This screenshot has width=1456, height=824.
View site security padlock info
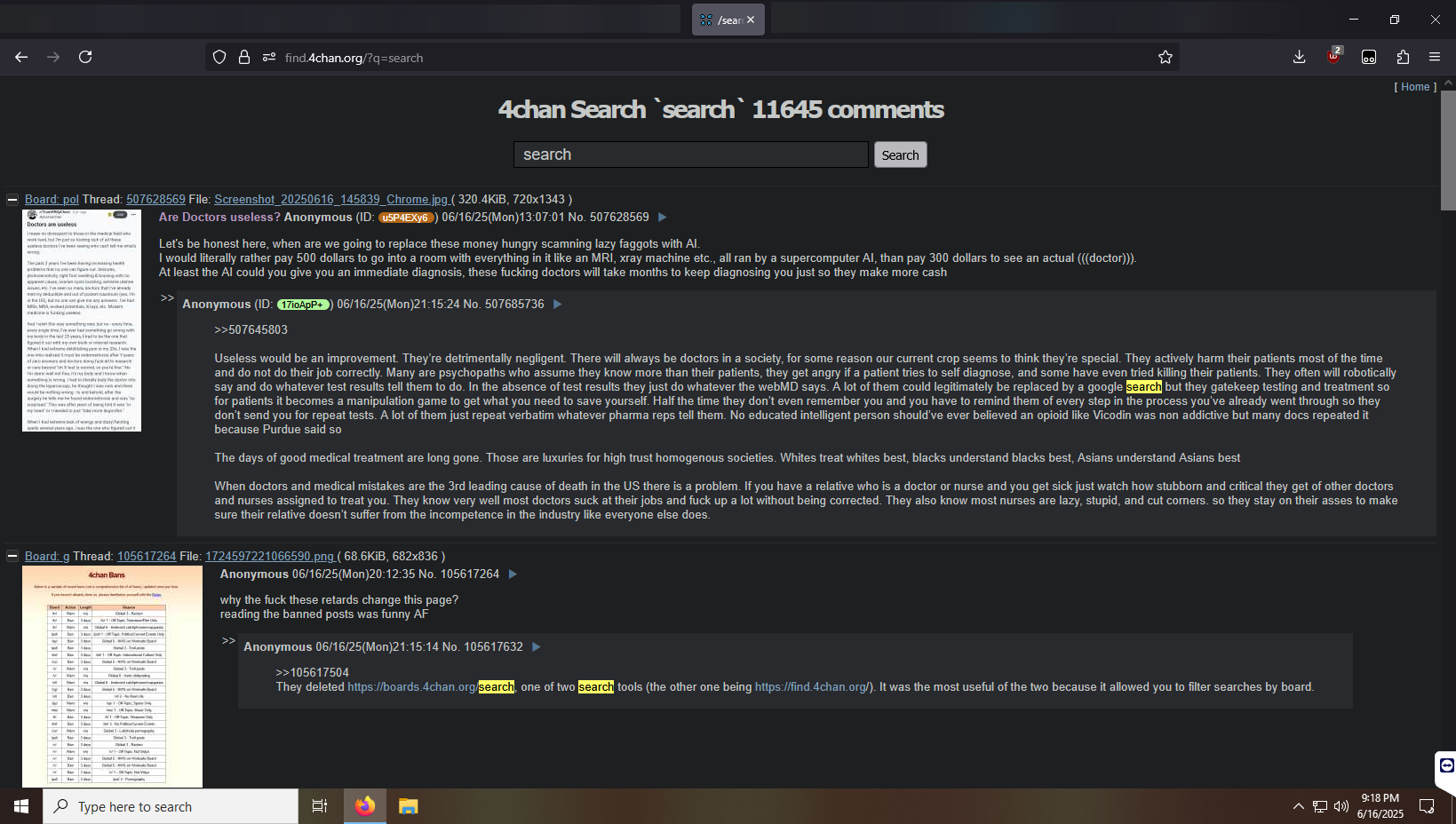tap(244, 58)
